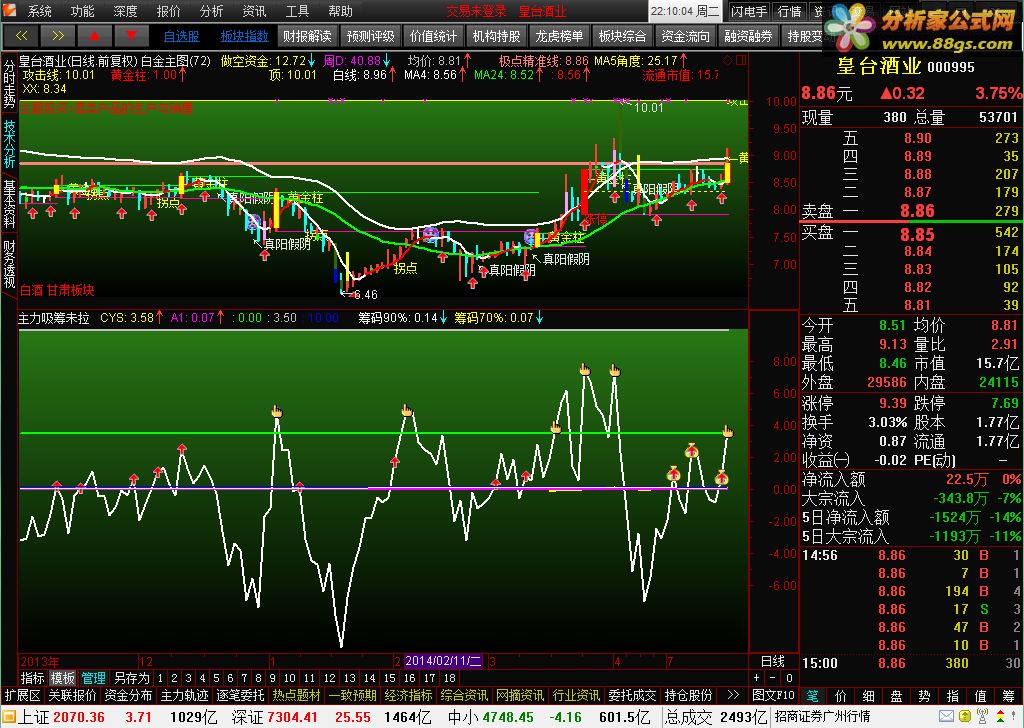Switch to the 指标 tab below chart
This screenshot has width=1024, height=728.
coord(33,678)
